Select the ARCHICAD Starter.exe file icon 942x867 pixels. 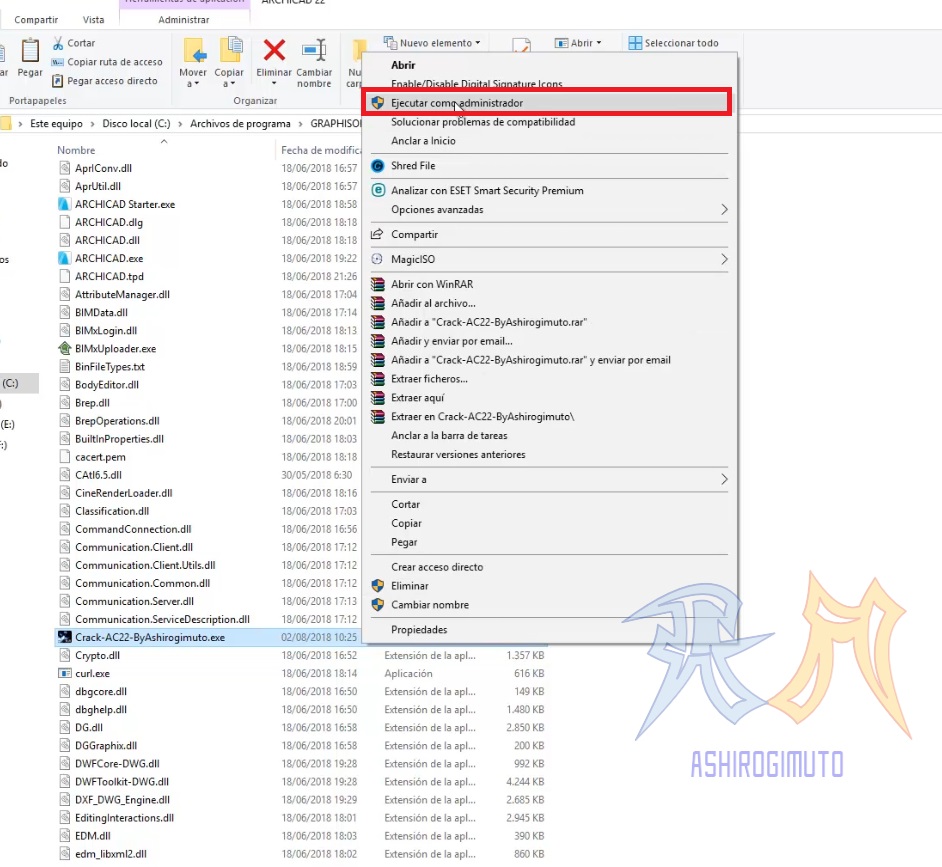click(x=64, y=204)
